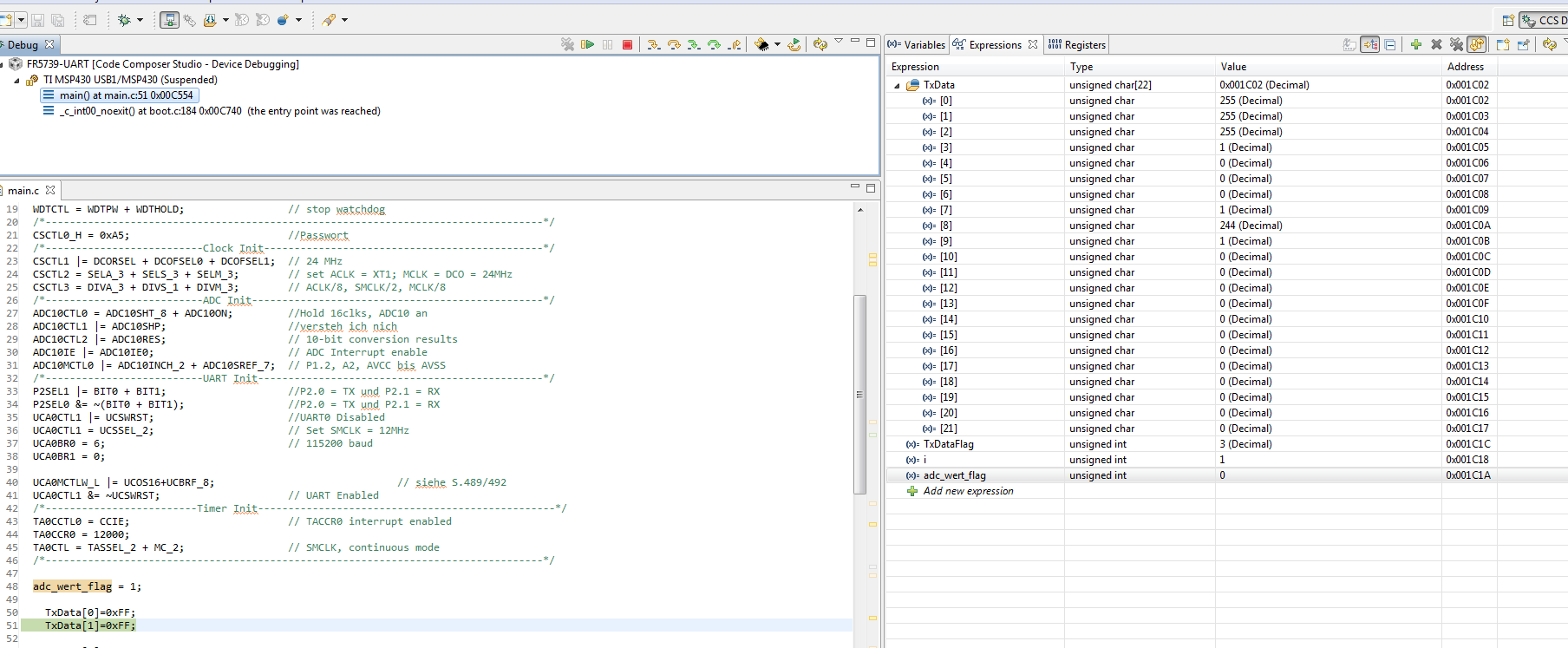Screen dimensions: 1568x648
Task: Open dropdown arrow next to New icon
Action: pyautogui.click(x=21, y=19)
